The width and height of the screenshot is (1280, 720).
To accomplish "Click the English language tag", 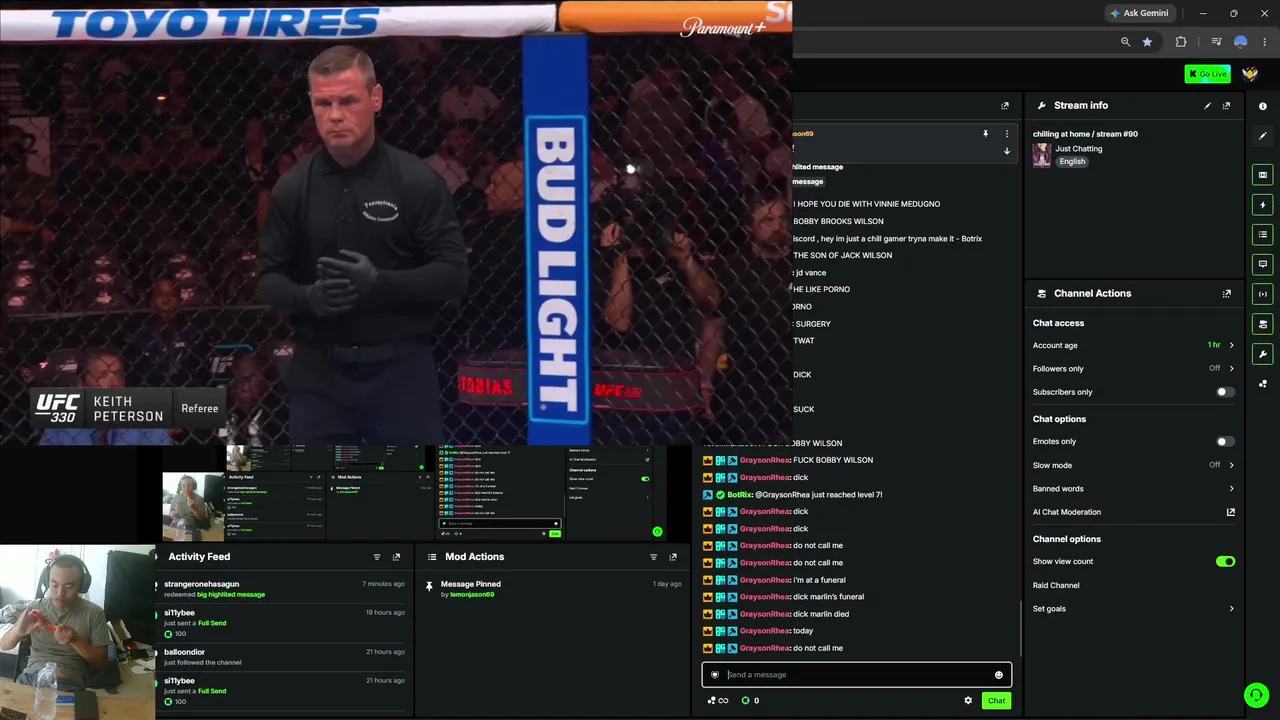I will point(1072,162).
